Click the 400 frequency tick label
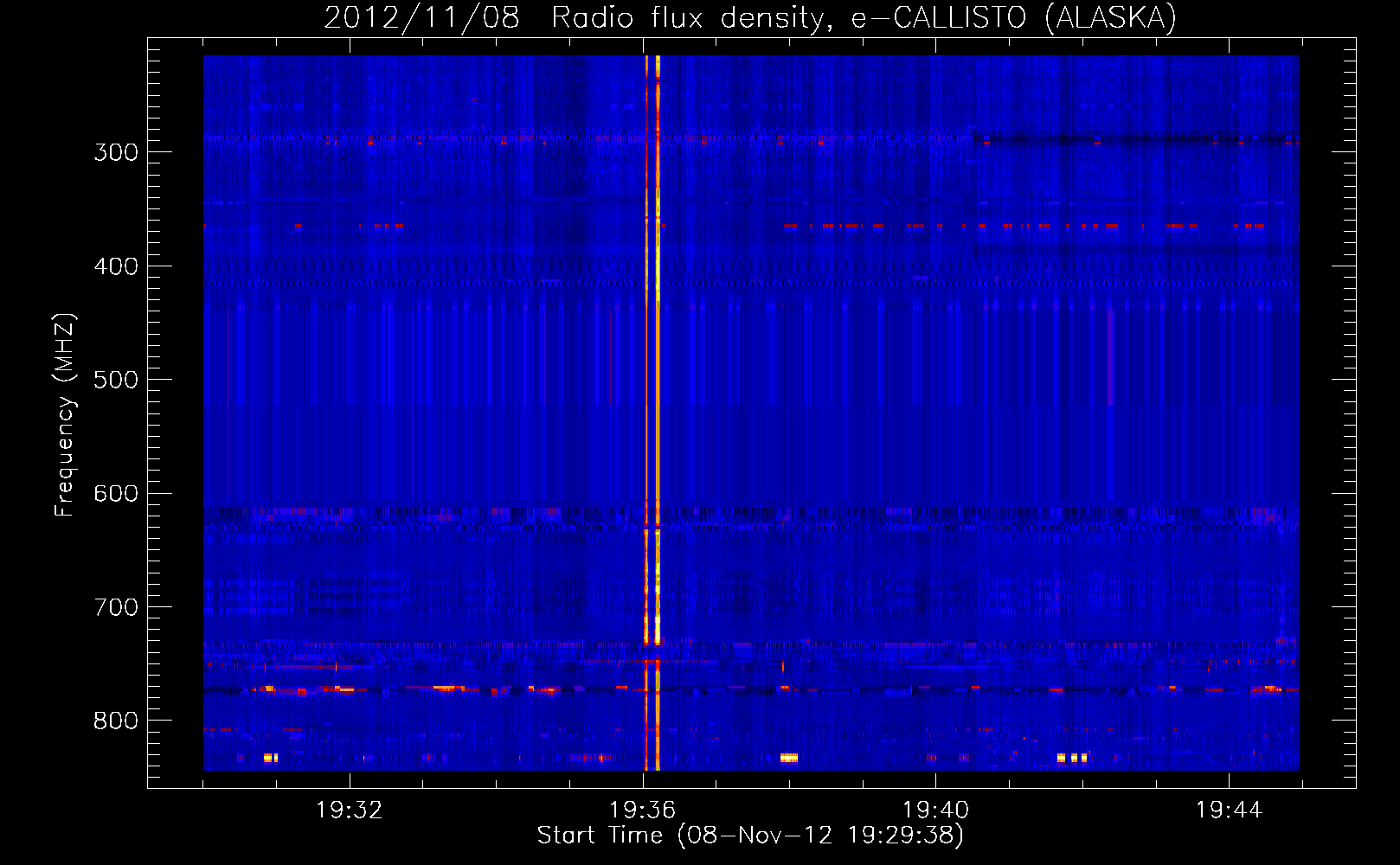The width and height of the screenshot is (1400, 865). point(116,266)
